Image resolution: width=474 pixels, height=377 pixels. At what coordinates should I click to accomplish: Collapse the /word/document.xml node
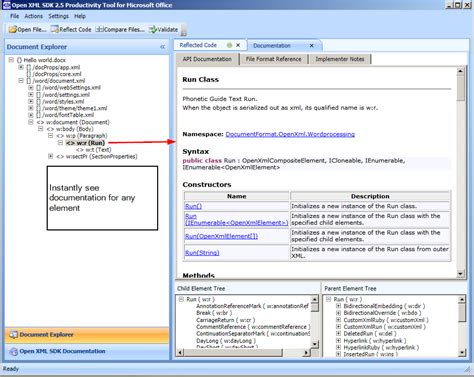[x=21, y=81]
